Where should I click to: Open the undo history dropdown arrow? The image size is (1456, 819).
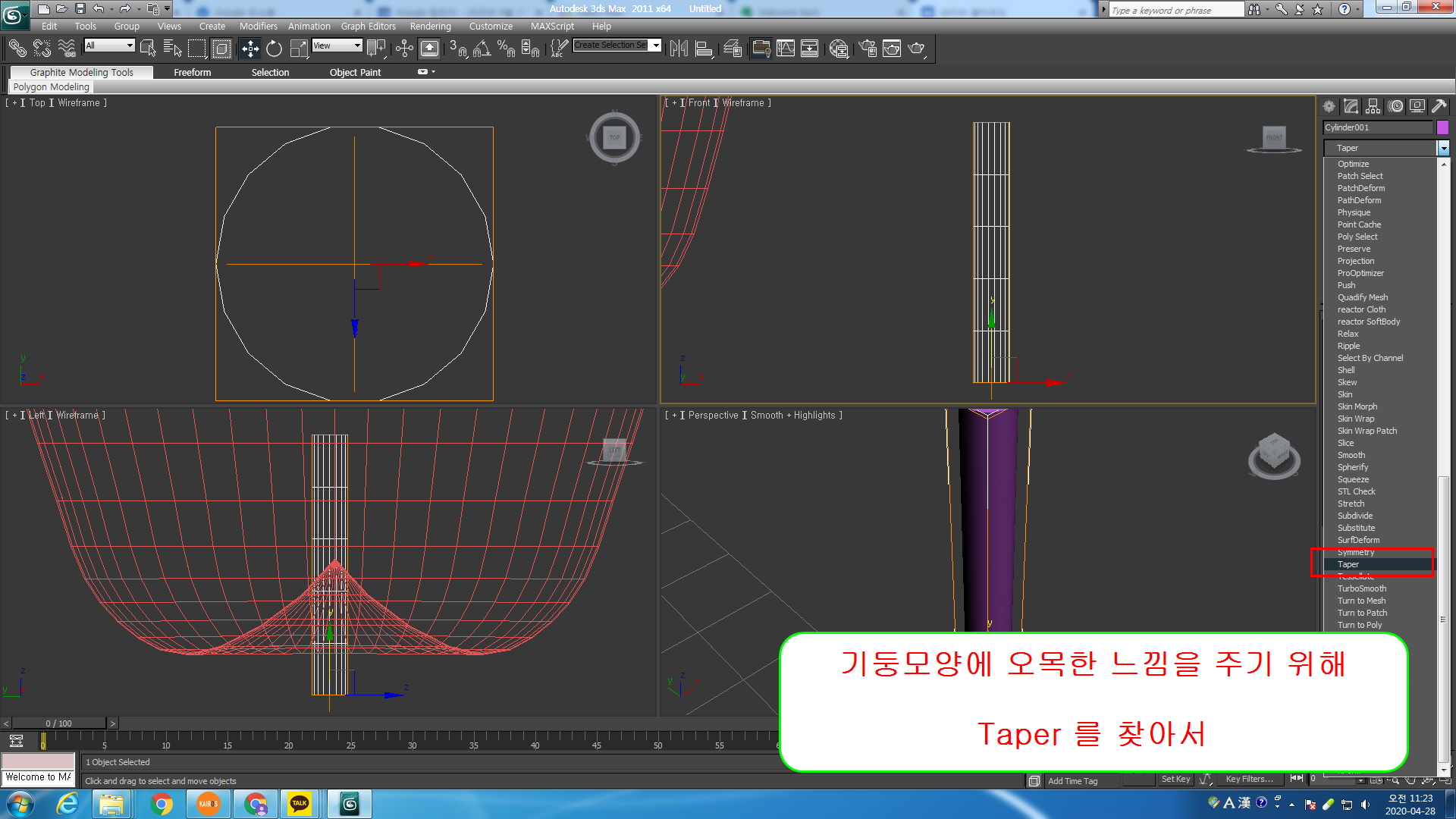pos(111,9)
